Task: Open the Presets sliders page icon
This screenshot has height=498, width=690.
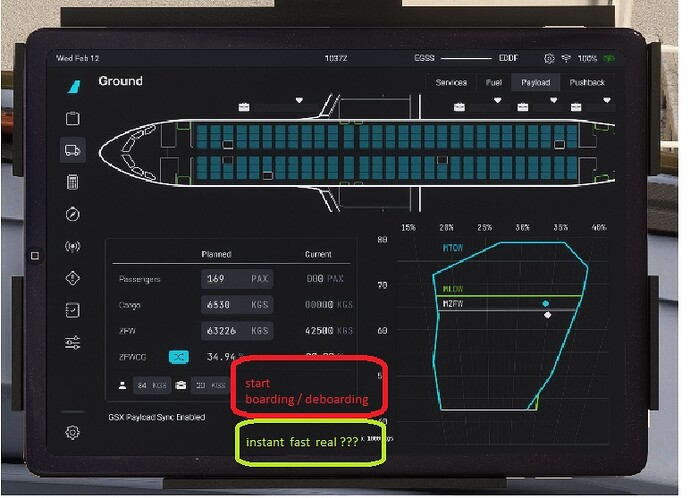Action: pos(73,342)
